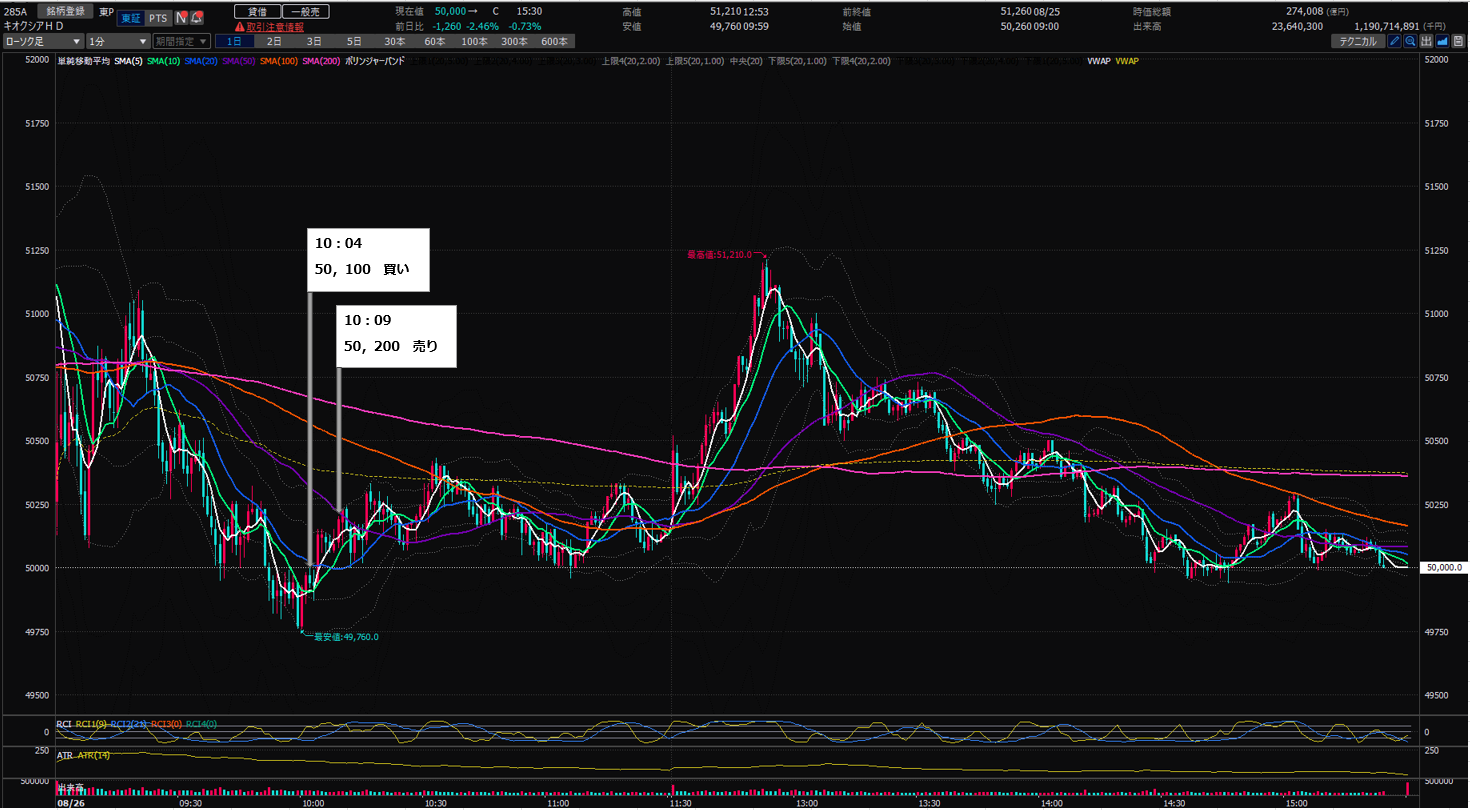Viewport: 1470px width, 810px height.
Task: Open the ローソク足 chart type dropdown
Action: pos(43,42)
